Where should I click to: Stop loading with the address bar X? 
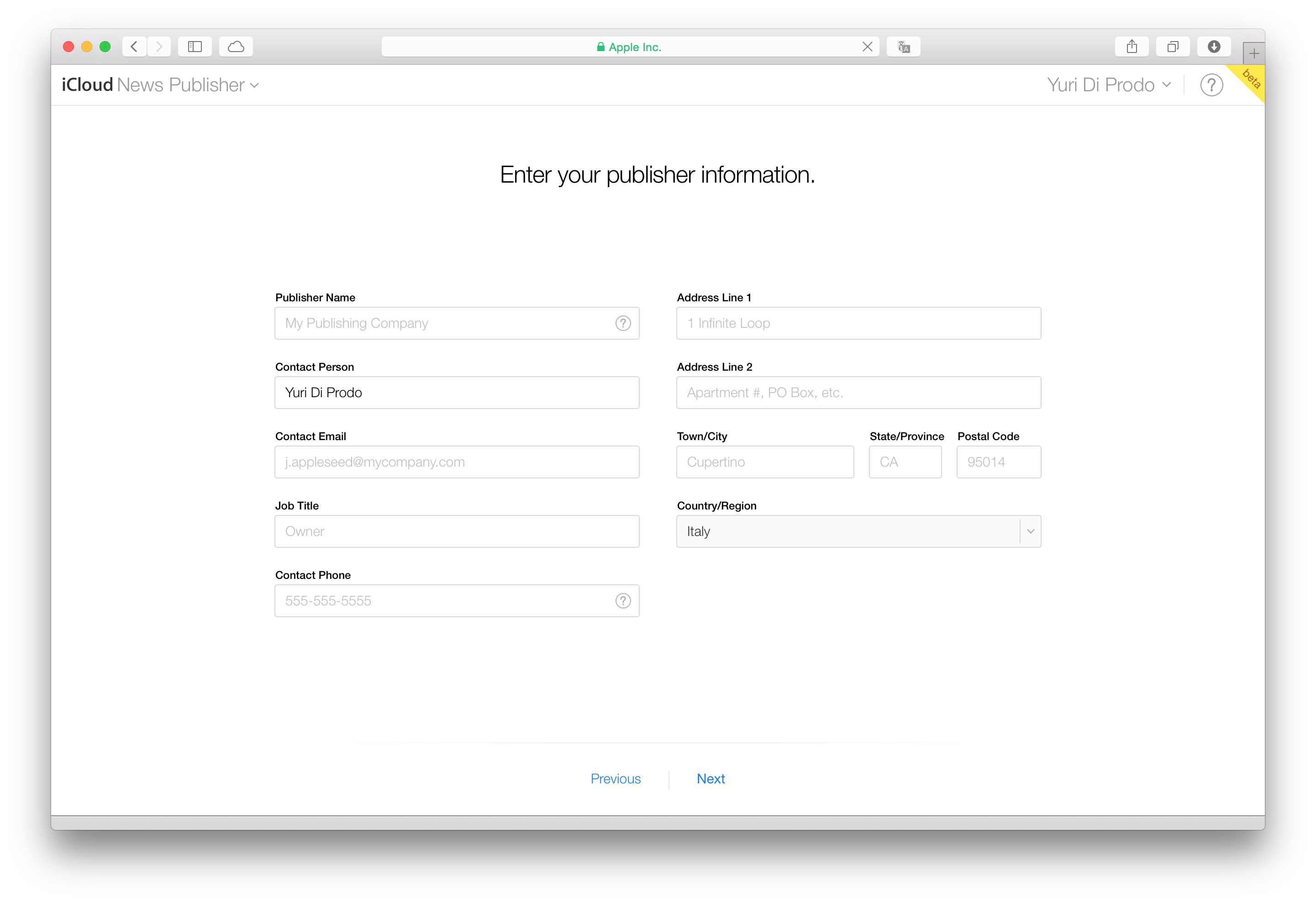pos(867,47)
